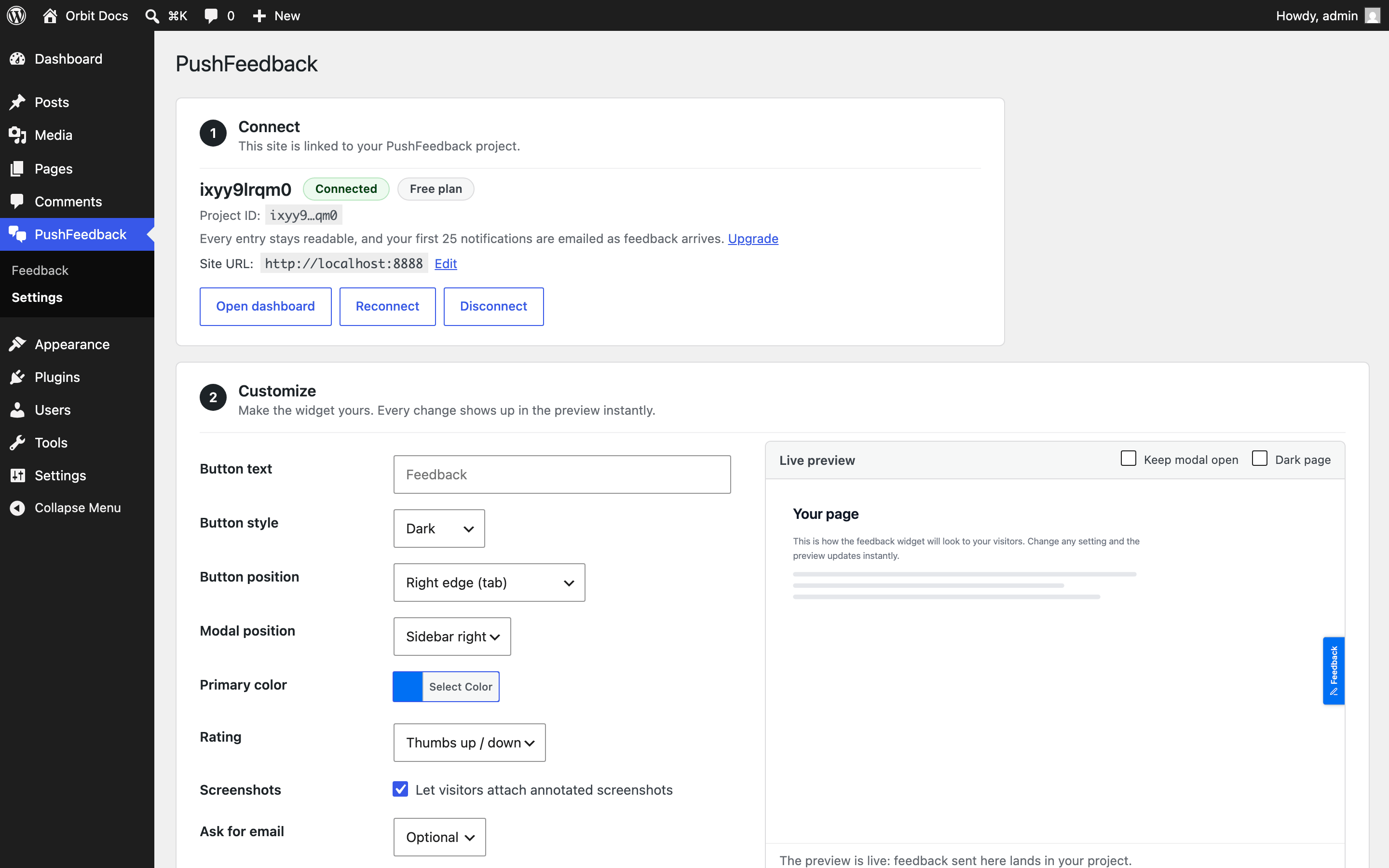
Task: Click the Pages icon in sidebar
Action: coord(18,168)
